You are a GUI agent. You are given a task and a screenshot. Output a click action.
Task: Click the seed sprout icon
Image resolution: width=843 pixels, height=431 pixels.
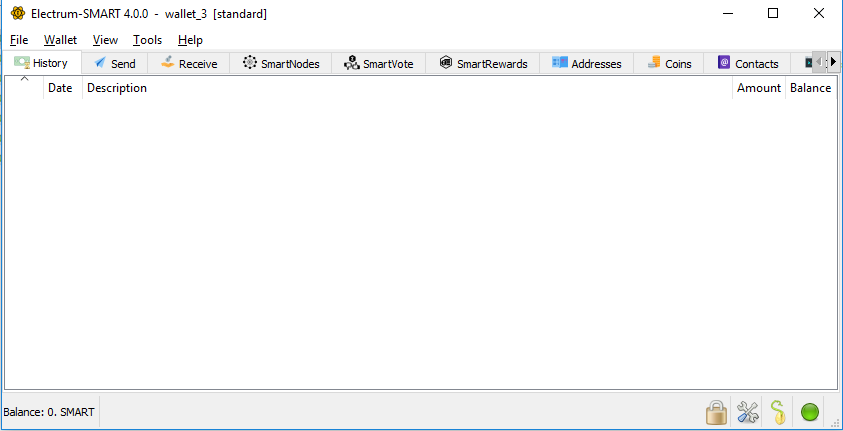778,412
